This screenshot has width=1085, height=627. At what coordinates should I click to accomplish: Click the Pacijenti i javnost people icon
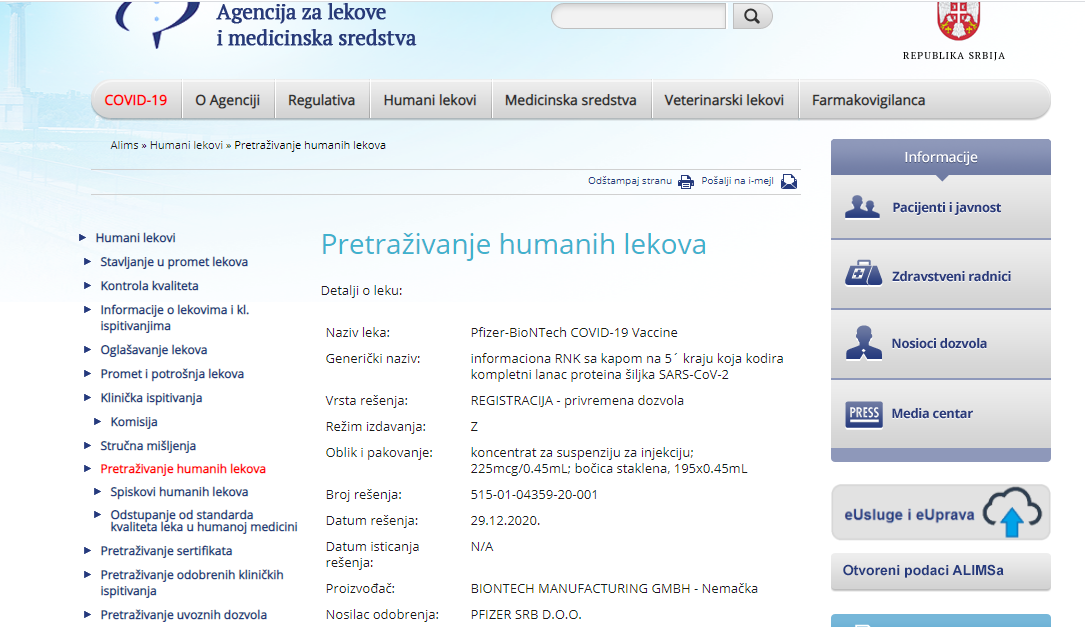click(x=862, y=207)
